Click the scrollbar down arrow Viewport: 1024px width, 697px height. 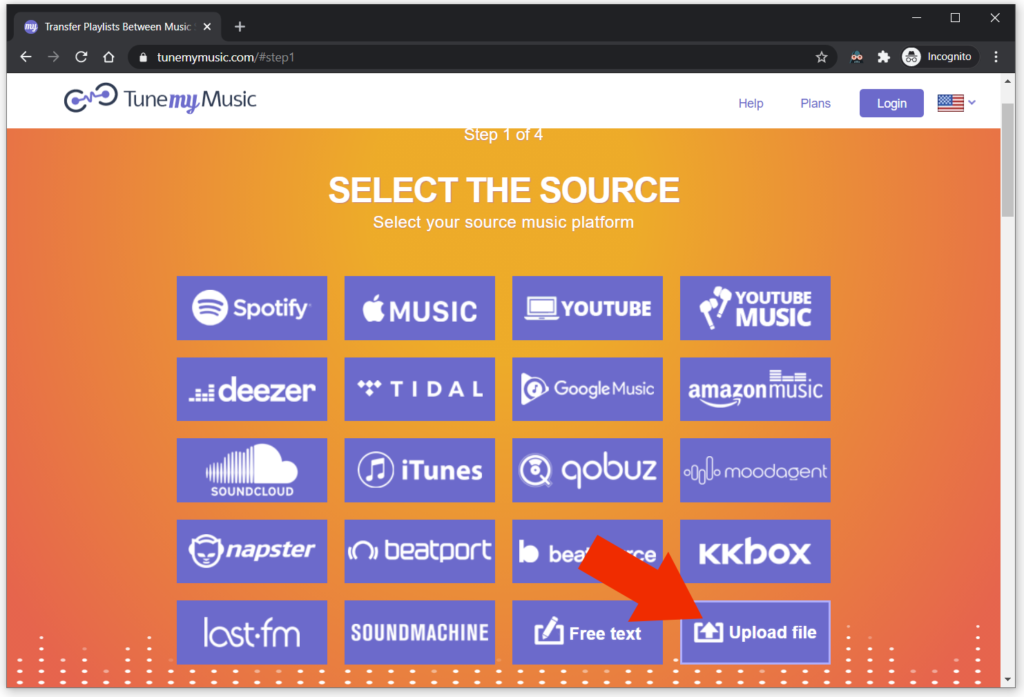click(x=1007, y=680)
